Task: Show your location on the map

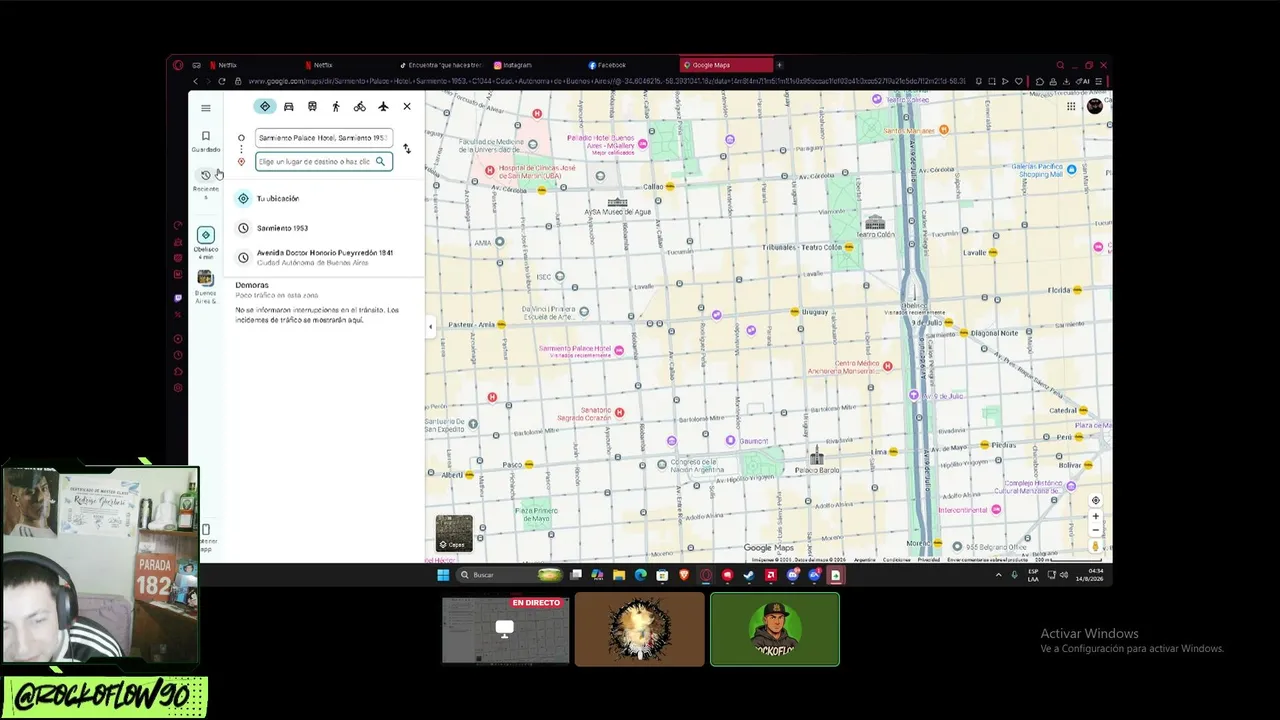Action: [x=1095, y=501]
